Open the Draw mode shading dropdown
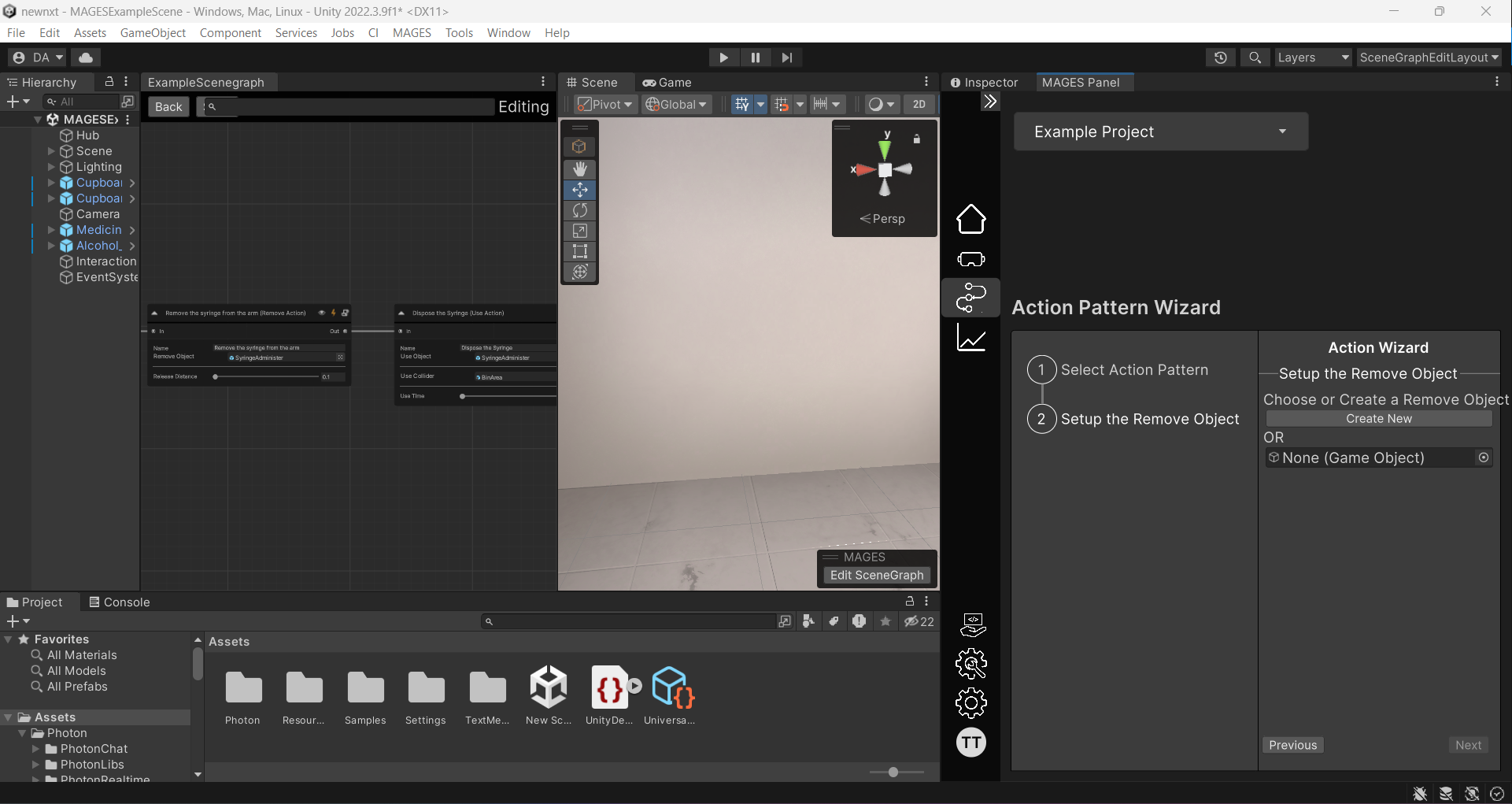 coord(882,104)
